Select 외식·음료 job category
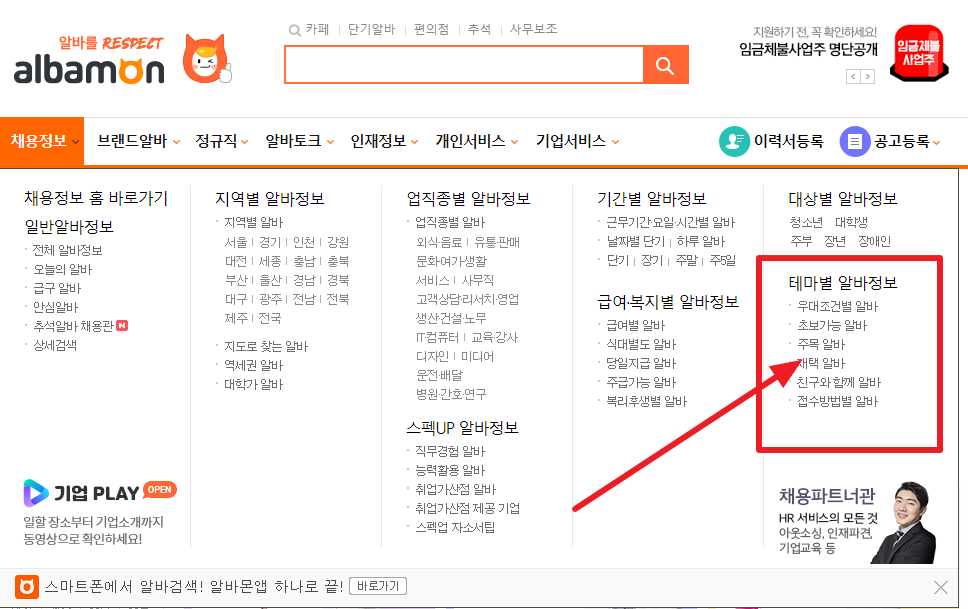The image size is (968, 609). (439, 242)
